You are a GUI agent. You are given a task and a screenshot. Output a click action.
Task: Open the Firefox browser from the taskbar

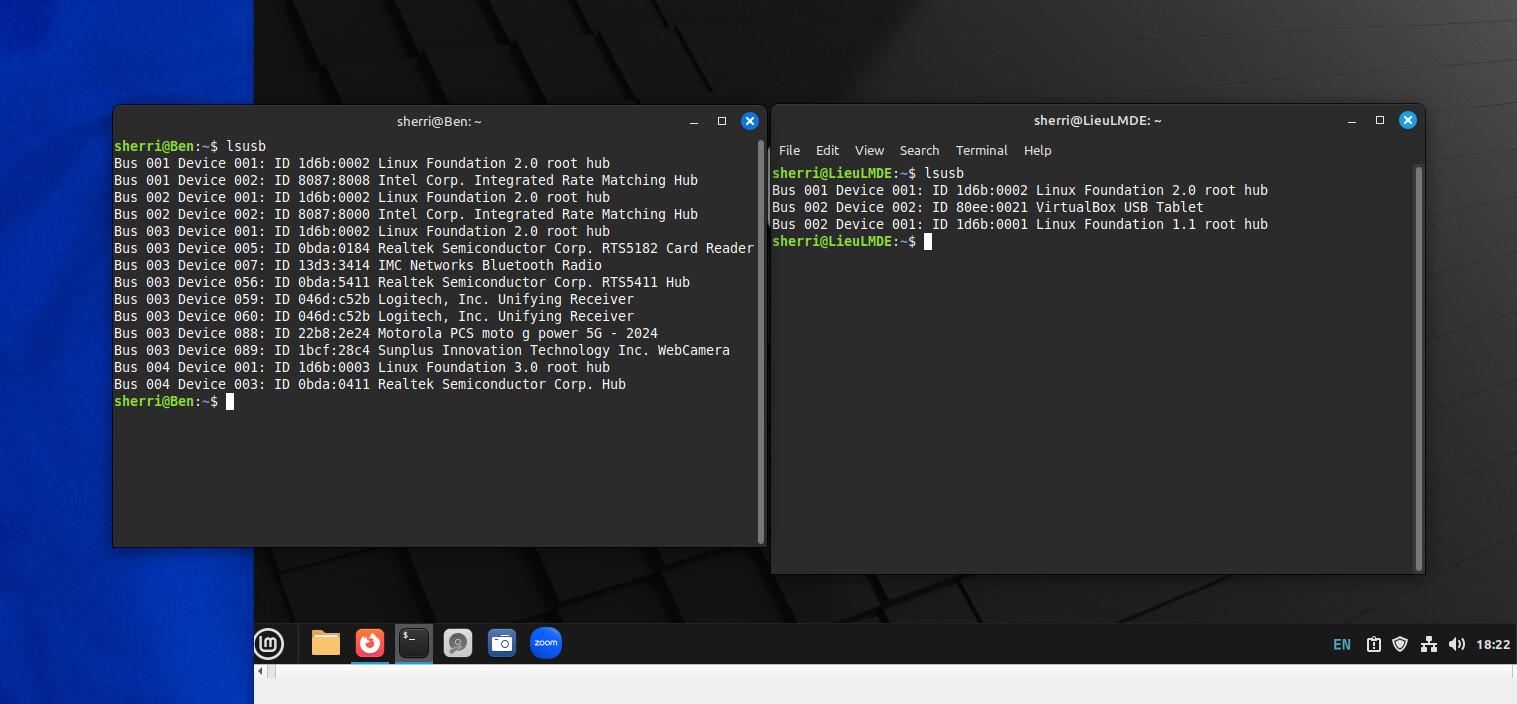click(x=370, y=643)
